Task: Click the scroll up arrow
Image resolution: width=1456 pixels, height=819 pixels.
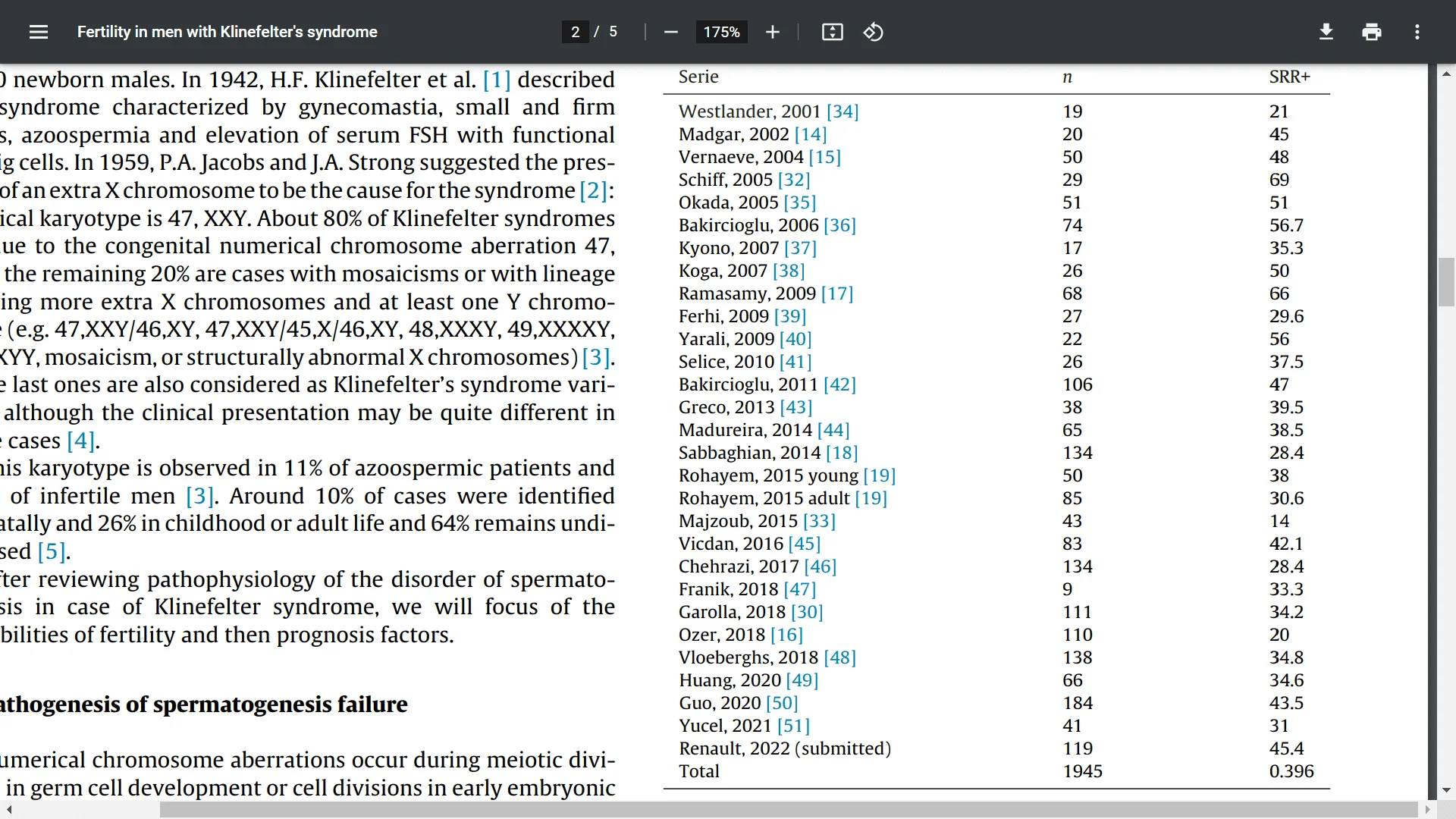Action: pyautogui.click(x=1446, y=74)
